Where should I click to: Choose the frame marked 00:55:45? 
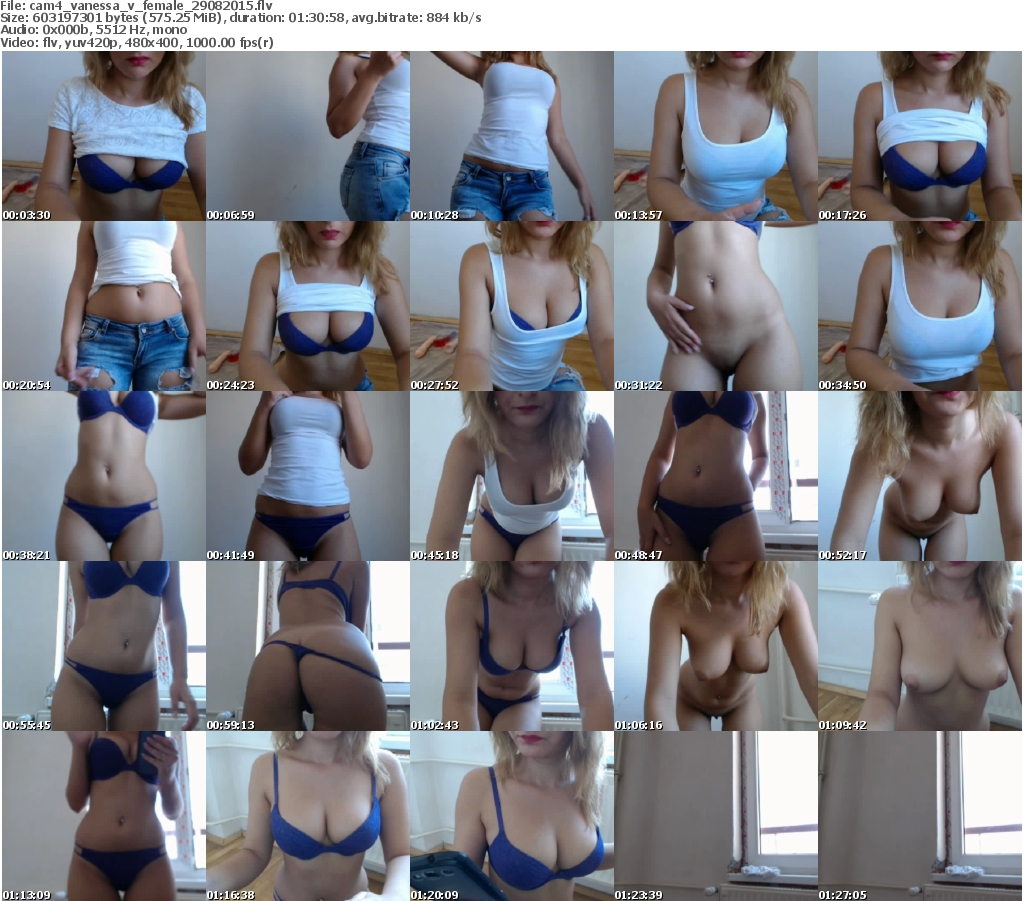104,645
